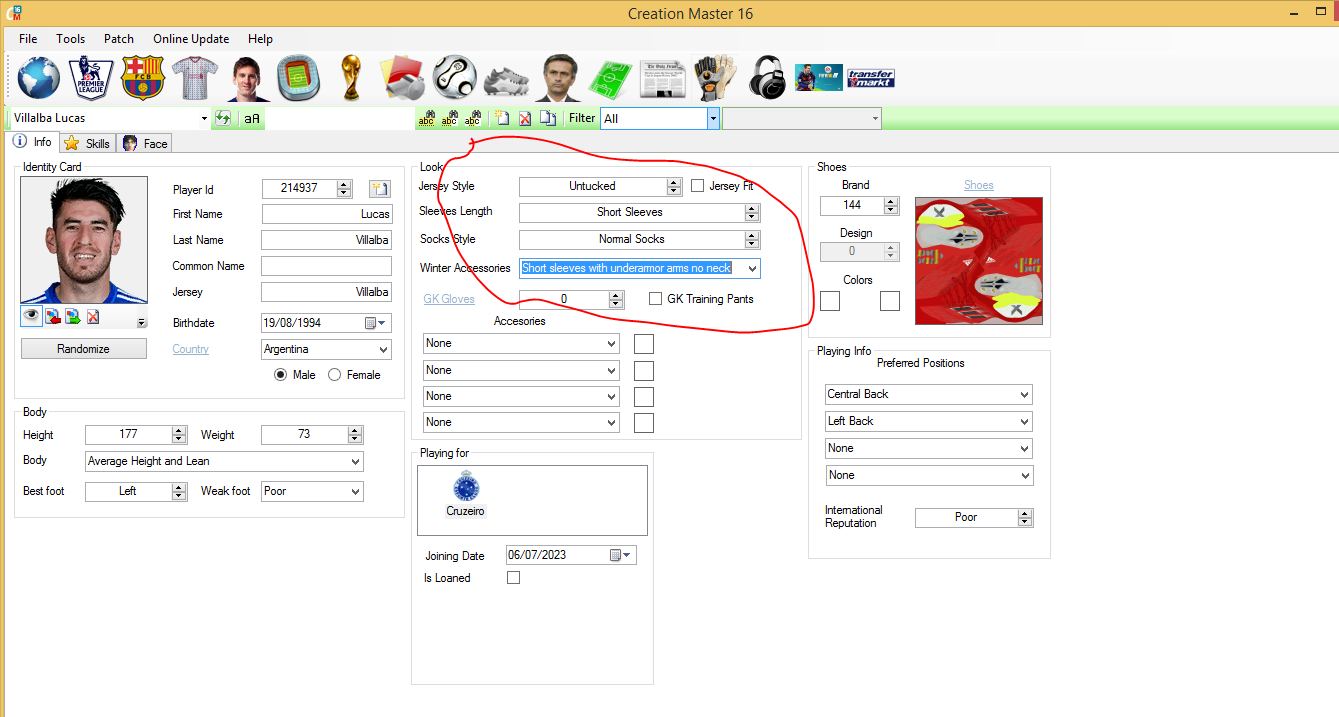Click the GK Gloves link
Screen dimensions: 1339x717
pyautogui.click(x=449, y=299)
